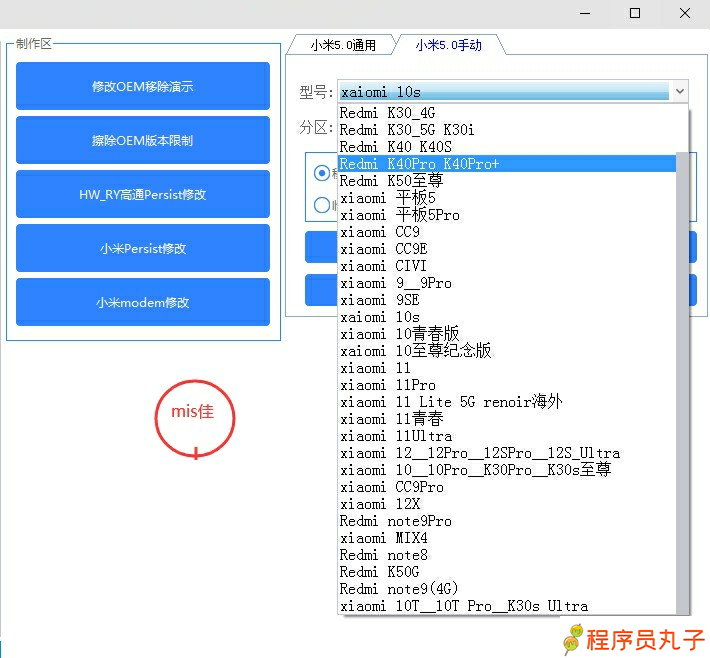Choose xiaomi 平板5 from list
The image size is (710, 658).
tap(507, 198)
